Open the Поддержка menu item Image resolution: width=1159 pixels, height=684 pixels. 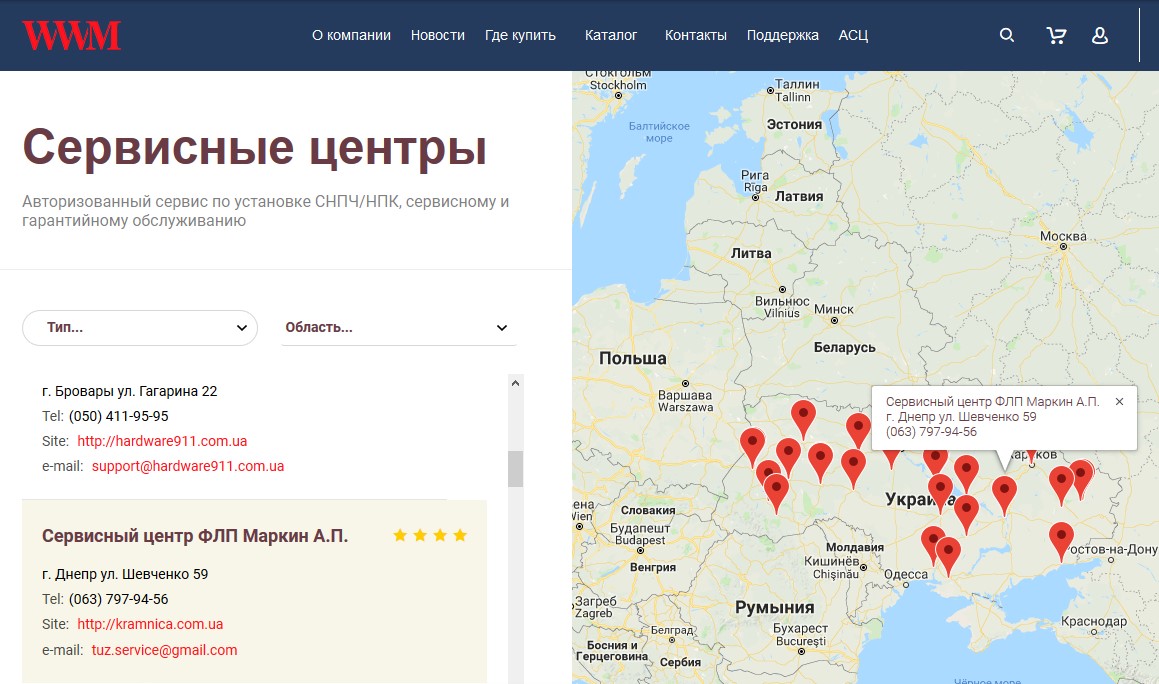(x=783, y=35)
